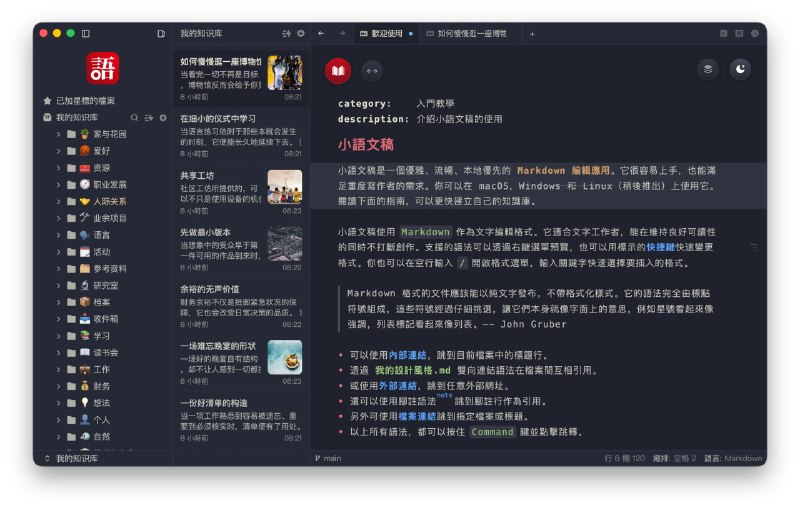
Task: Click the new note icon above the logo
Action: pos(161,34)
